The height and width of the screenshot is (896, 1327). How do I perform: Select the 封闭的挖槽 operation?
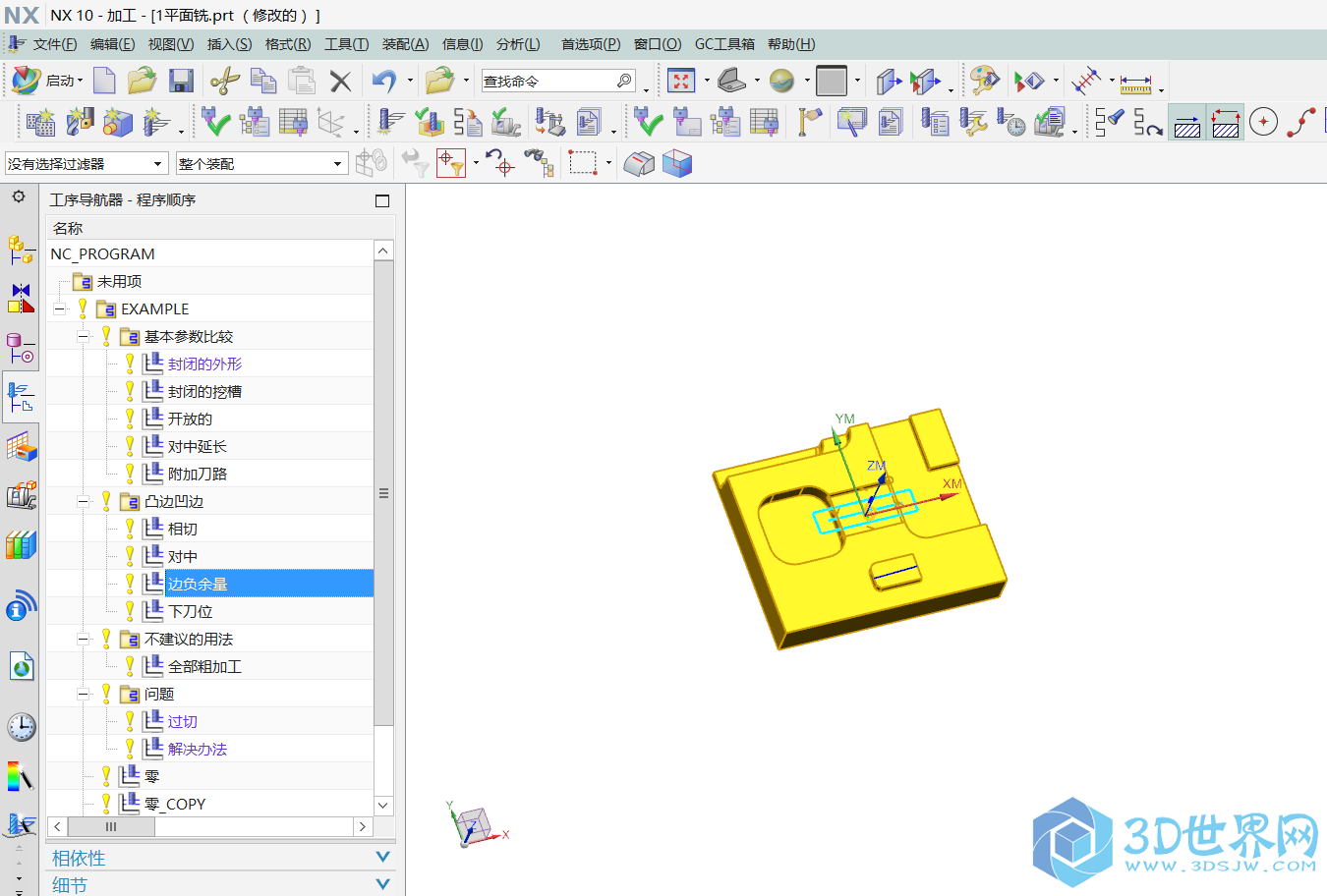point(204,391)
